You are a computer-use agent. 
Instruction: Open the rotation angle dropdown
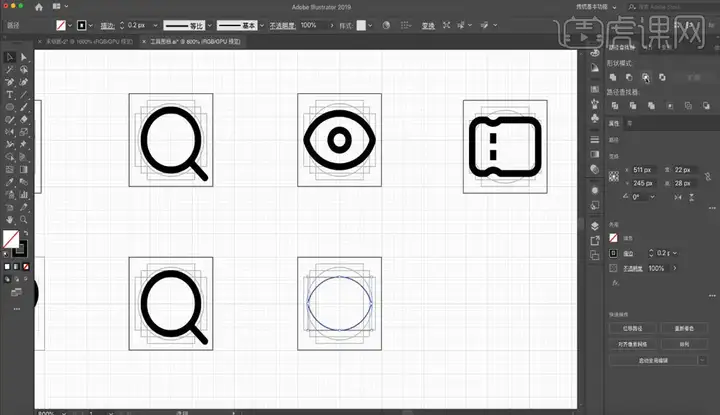[x=652, y=197]
